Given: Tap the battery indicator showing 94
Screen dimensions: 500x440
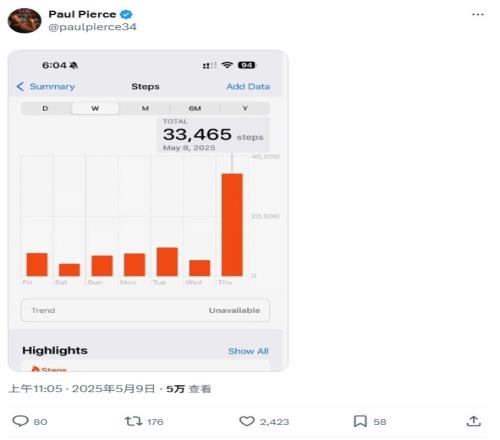Looking at the screenshot, I should 246,65.
